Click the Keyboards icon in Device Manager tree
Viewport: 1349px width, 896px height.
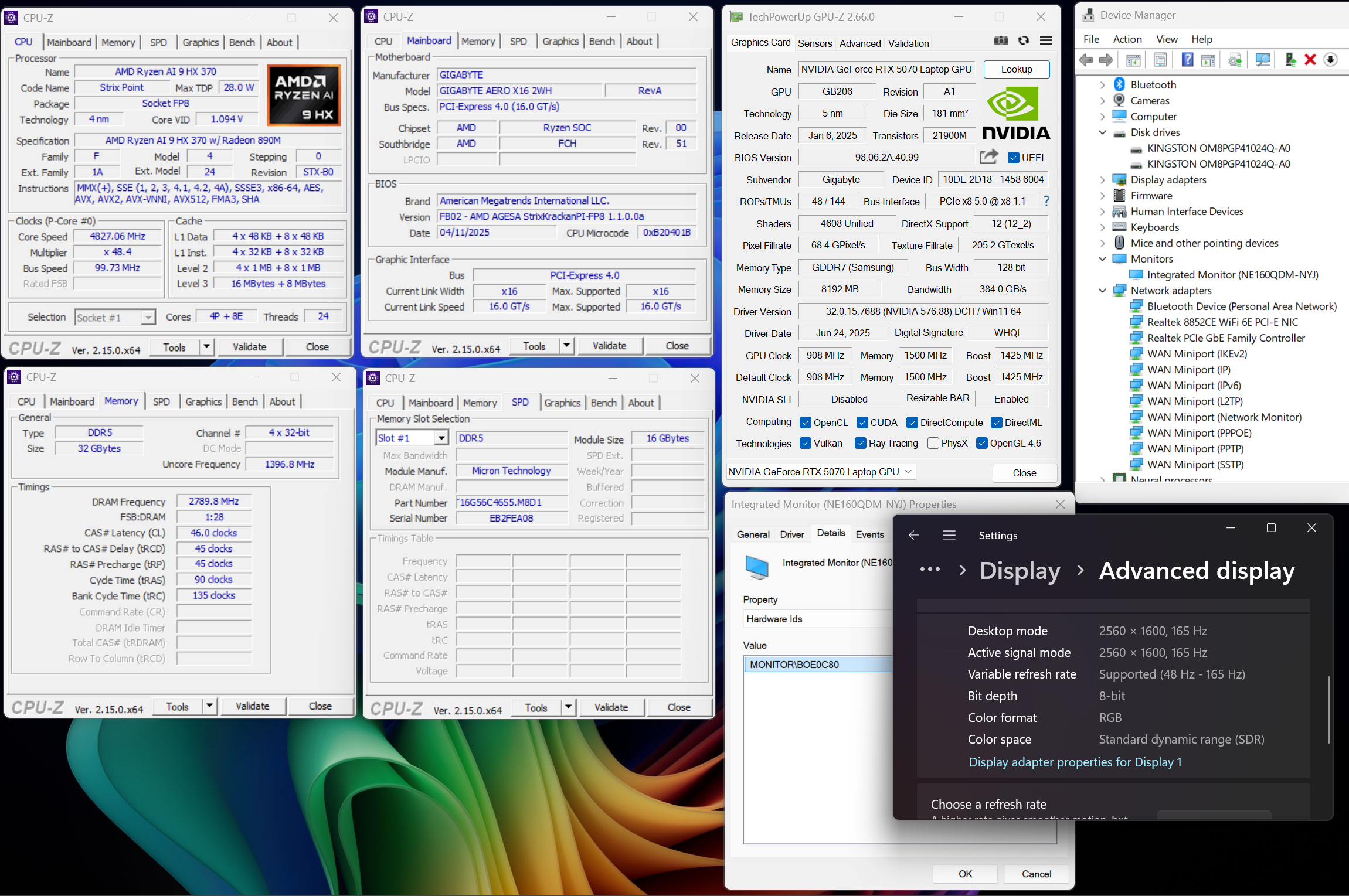1119,227
